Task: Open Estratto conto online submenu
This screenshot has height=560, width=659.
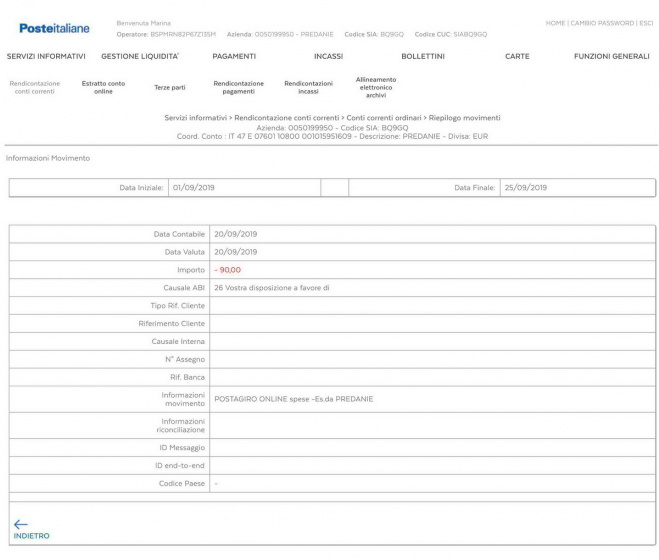Action: point(103,88)
